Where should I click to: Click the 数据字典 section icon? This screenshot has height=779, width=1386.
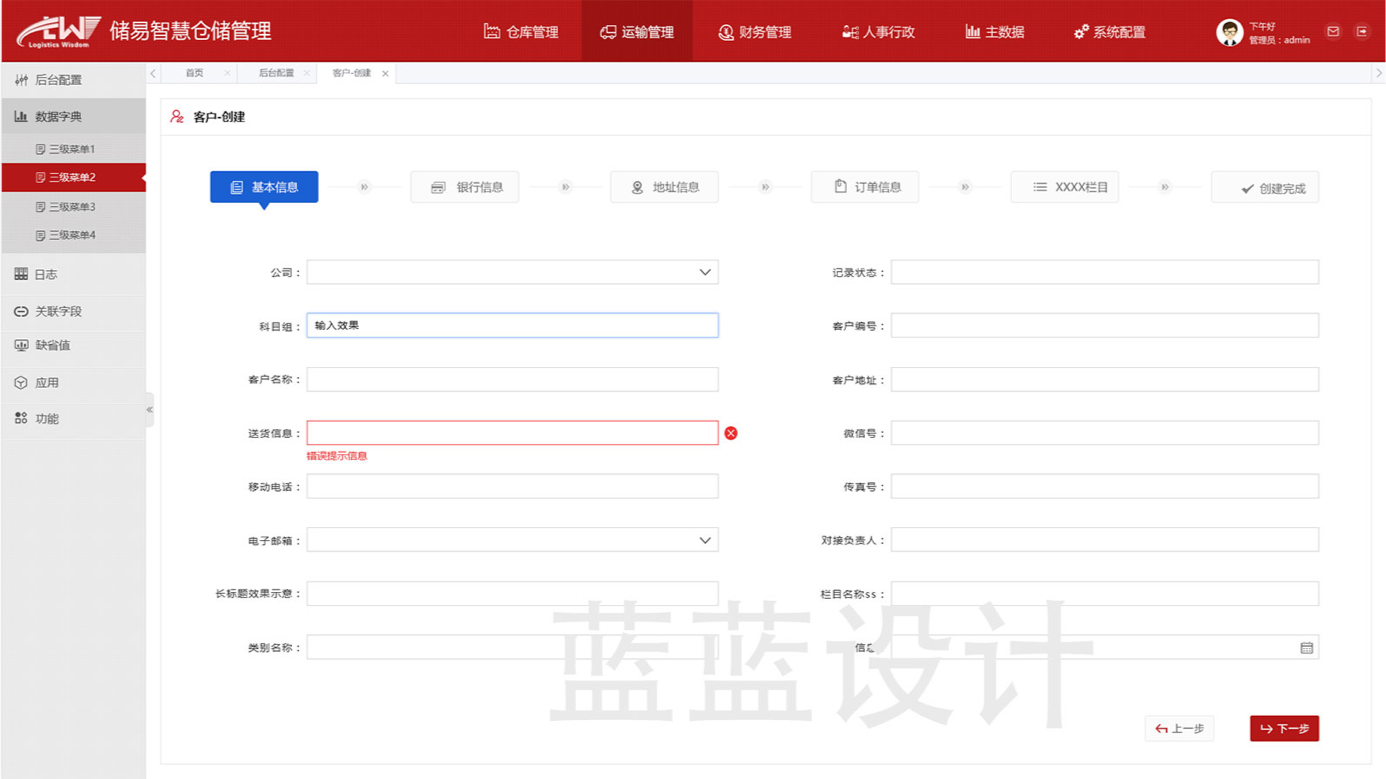[22, 115]
